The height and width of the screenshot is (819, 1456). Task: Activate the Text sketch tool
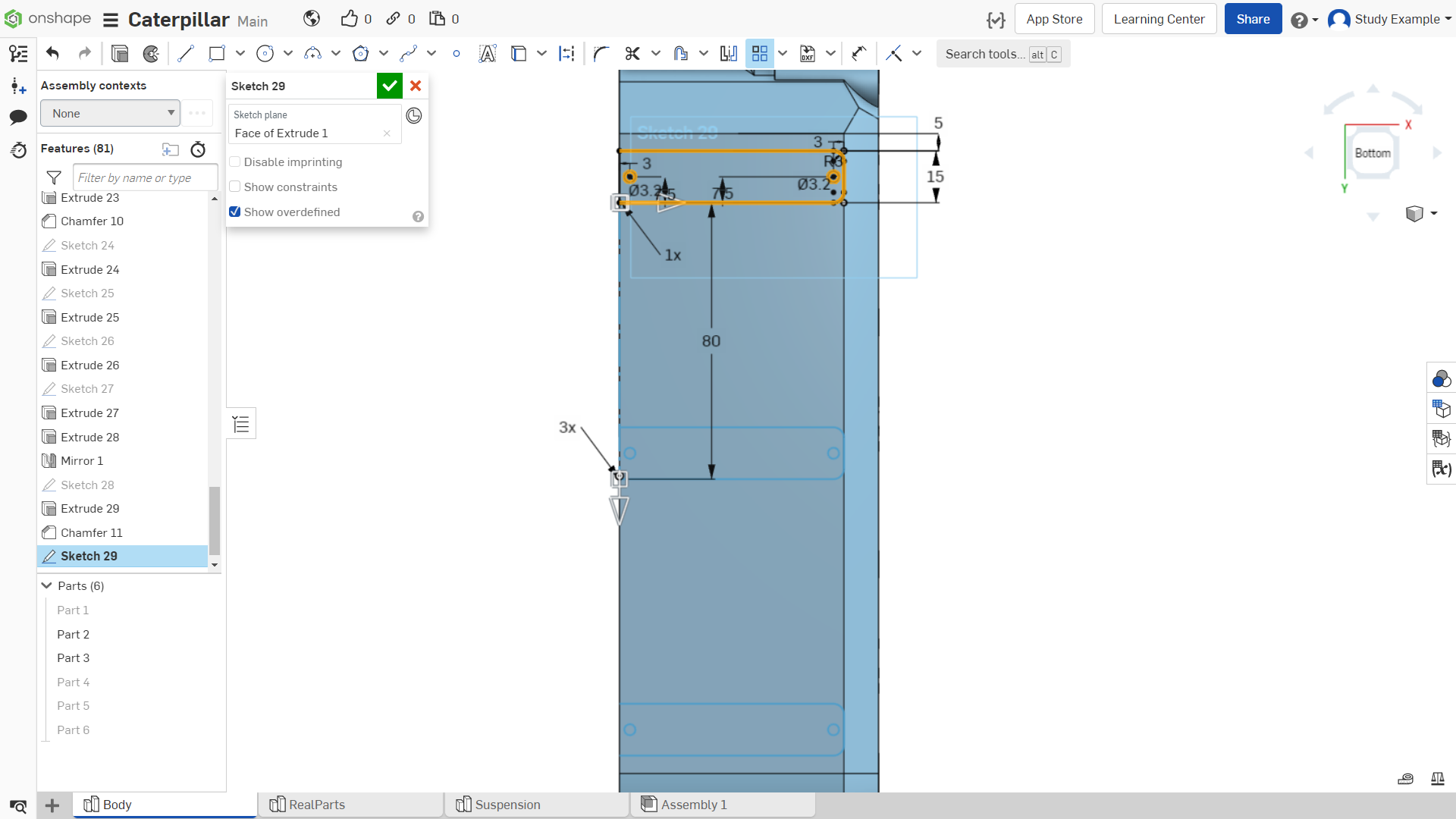coord(488,54)
